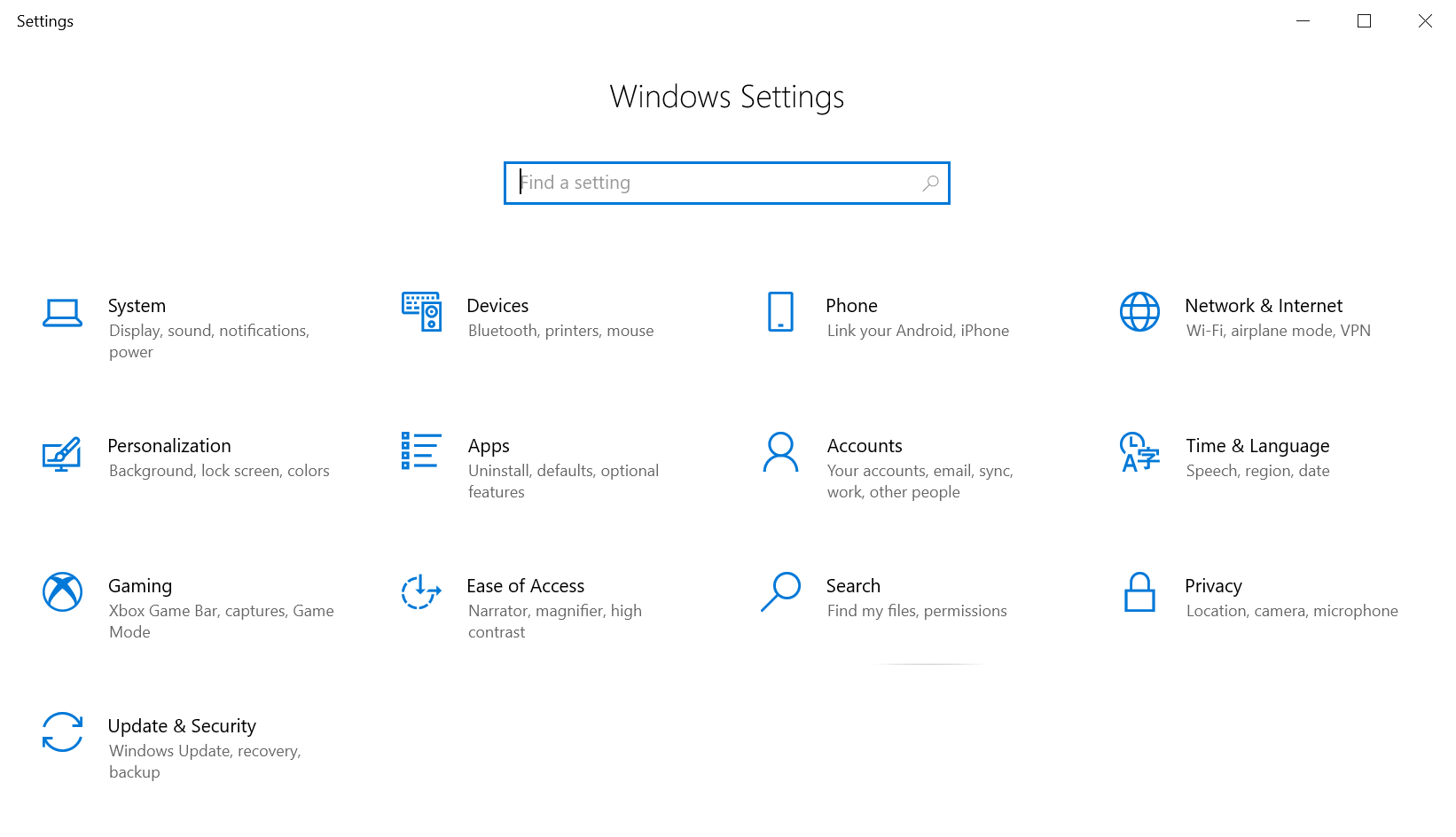Open System settings via the laptop icon

tap(61, 312)
